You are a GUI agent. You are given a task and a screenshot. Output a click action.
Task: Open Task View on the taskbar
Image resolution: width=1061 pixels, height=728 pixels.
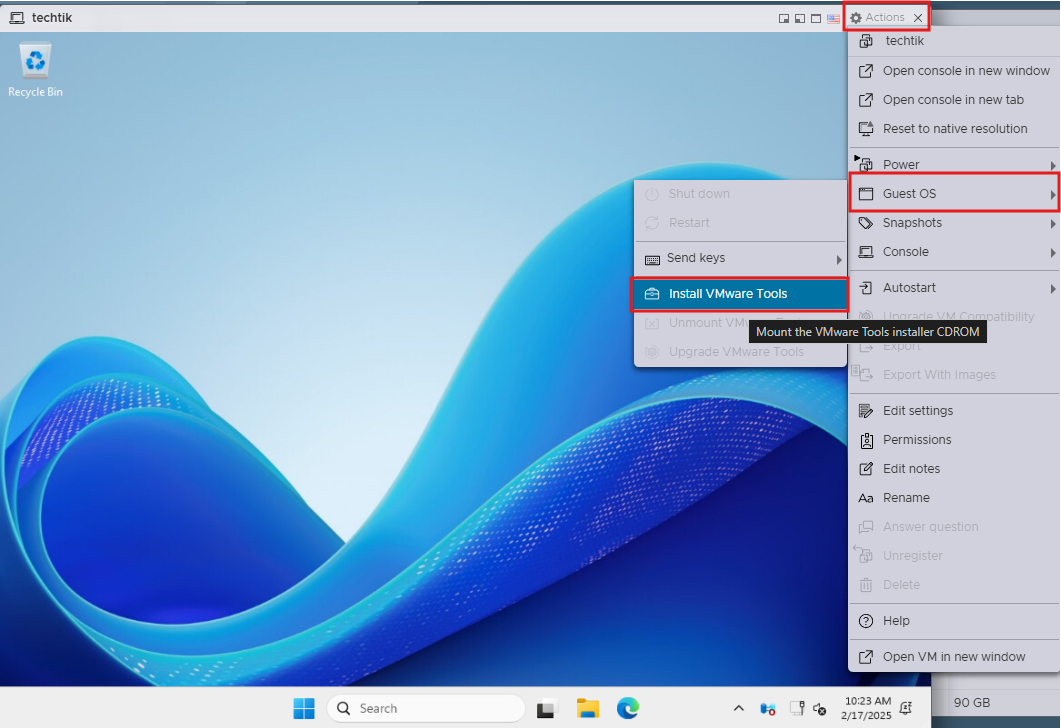click(547, 708)
